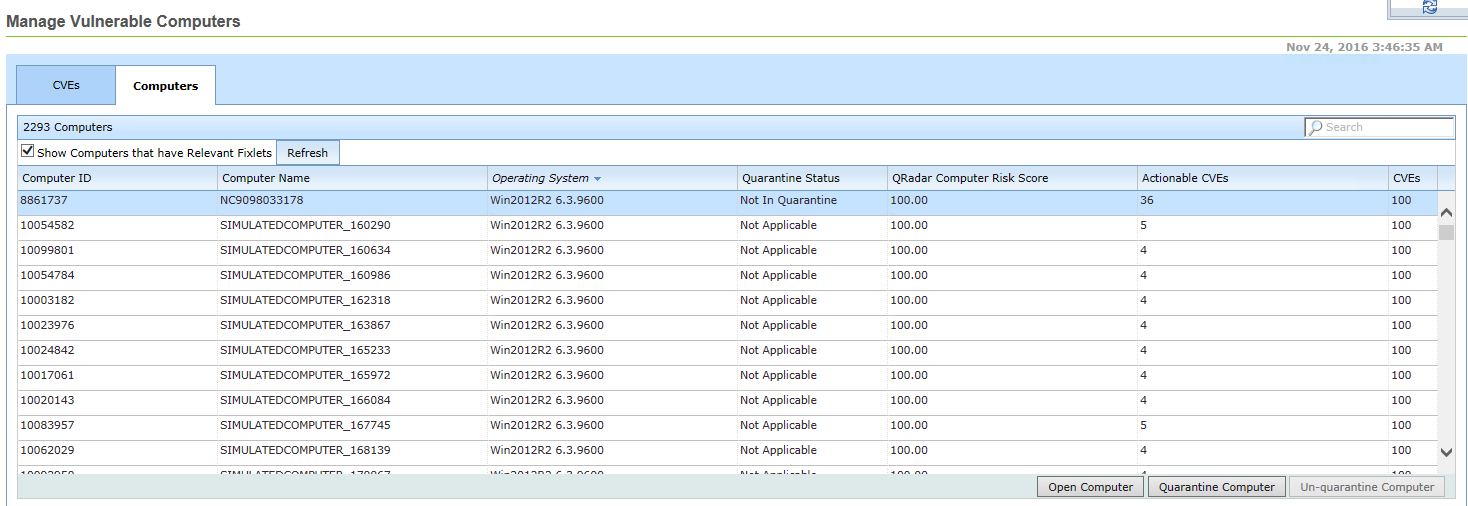Click the Refresh button
Viewport: 1468px width, 506px height.
(308, 153)
